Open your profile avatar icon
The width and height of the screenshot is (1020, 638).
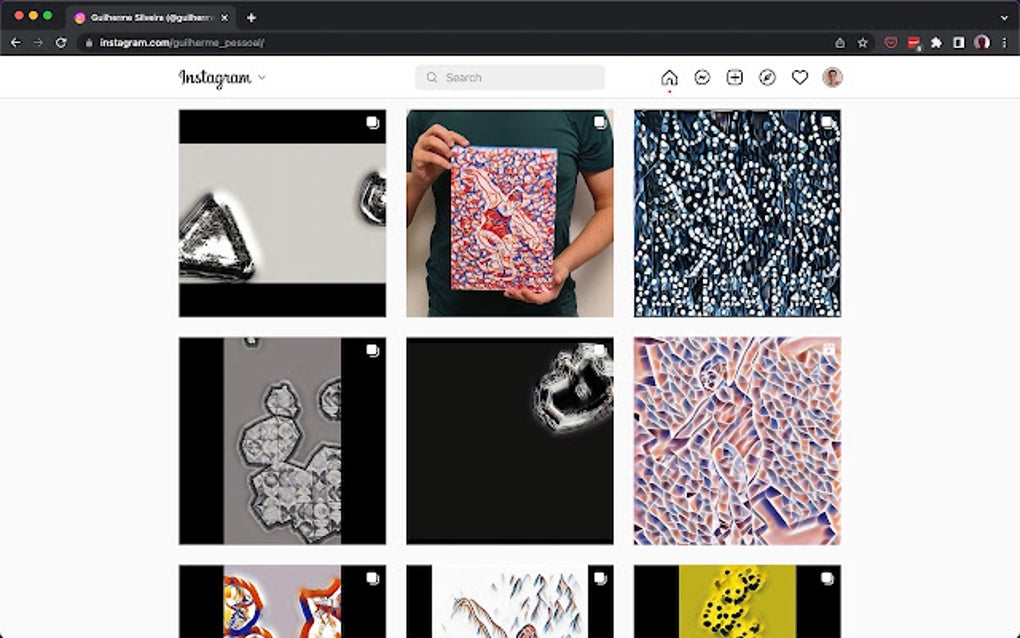833,77
